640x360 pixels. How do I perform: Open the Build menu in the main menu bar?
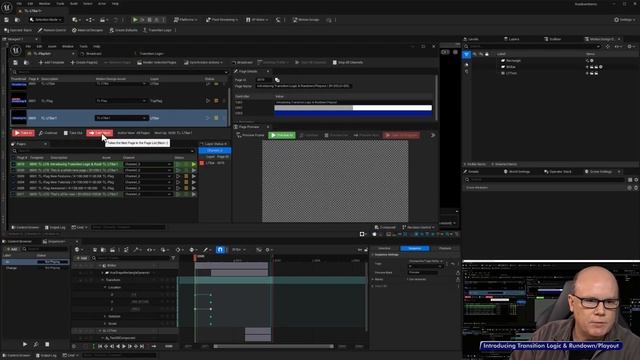pyautogui.click(x=74, y=4)
